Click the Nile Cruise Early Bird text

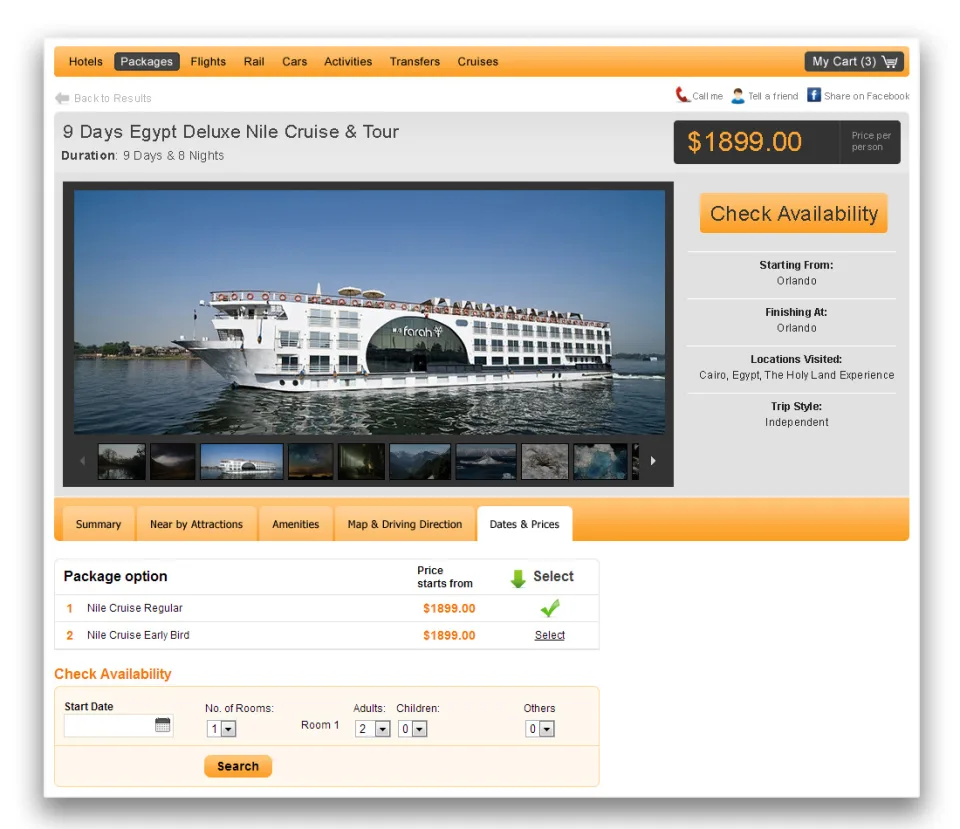138,635
